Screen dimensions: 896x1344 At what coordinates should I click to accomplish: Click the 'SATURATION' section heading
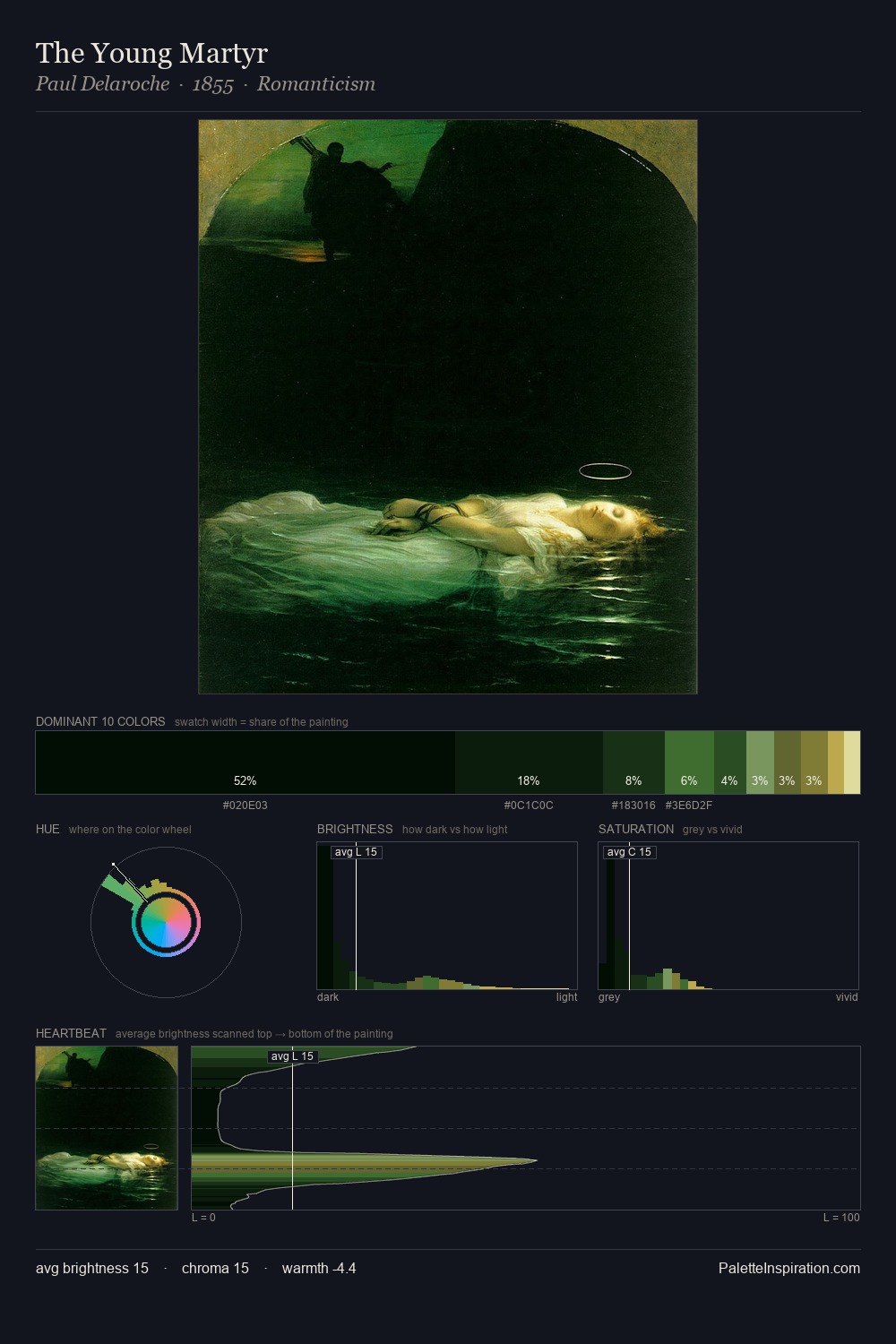636,829
